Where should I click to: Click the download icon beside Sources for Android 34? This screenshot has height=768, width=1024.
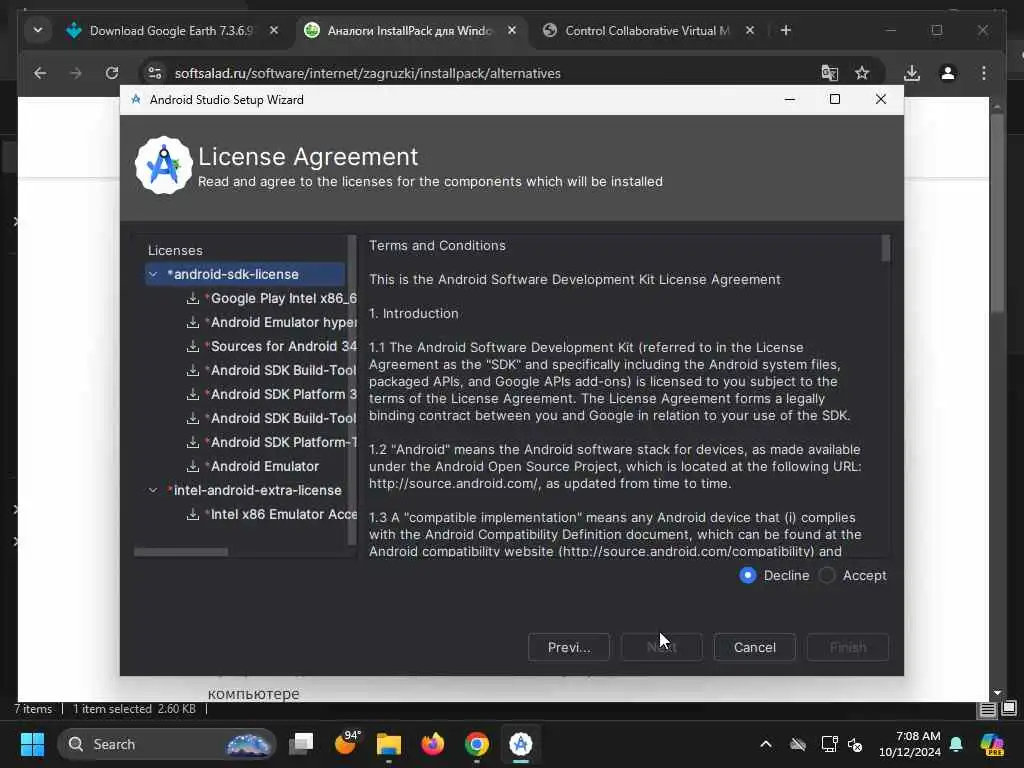coord(193,347)
